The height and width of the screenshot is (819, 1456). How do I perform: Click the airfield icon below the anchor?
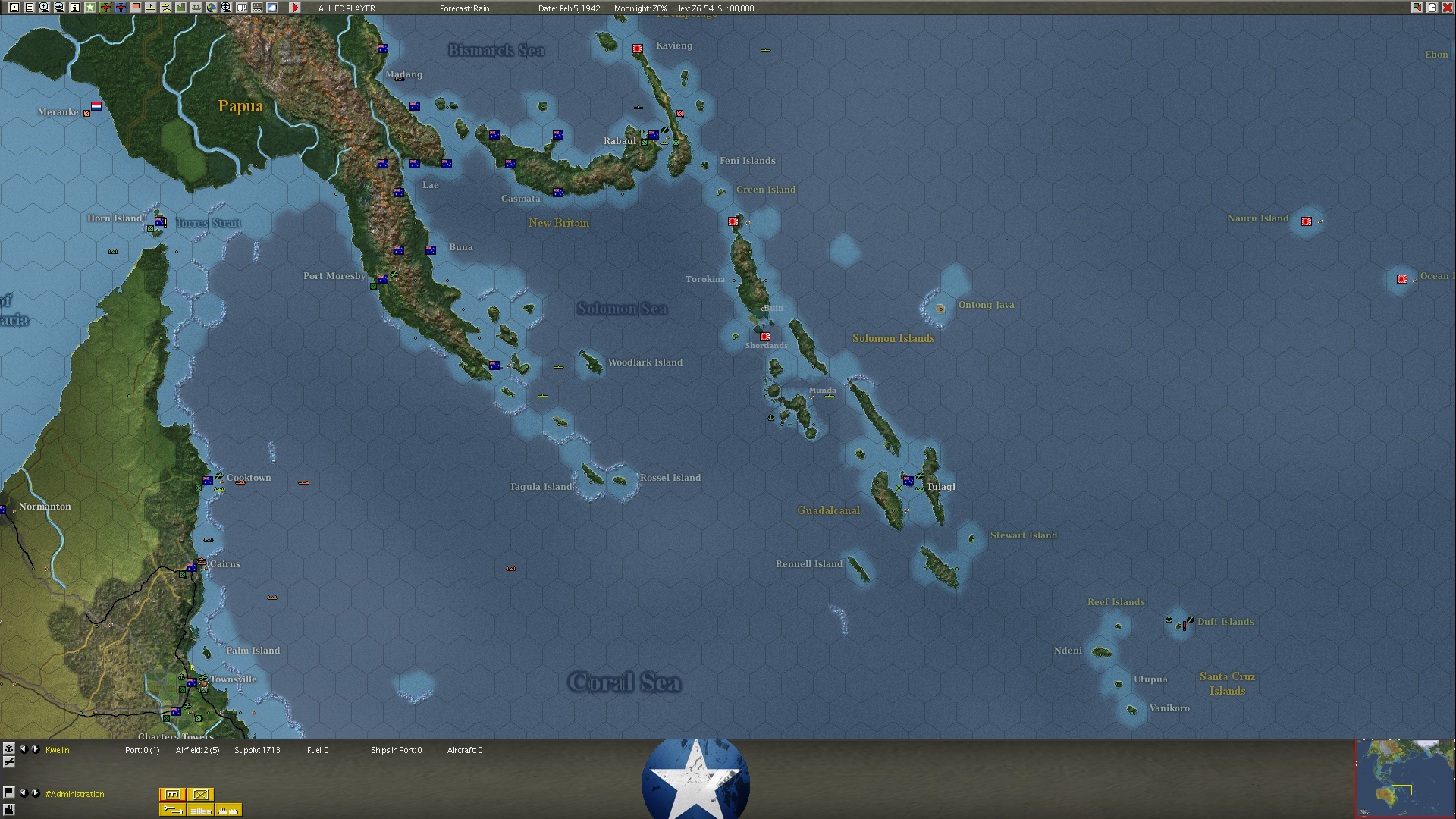click(x=9, y=762)
